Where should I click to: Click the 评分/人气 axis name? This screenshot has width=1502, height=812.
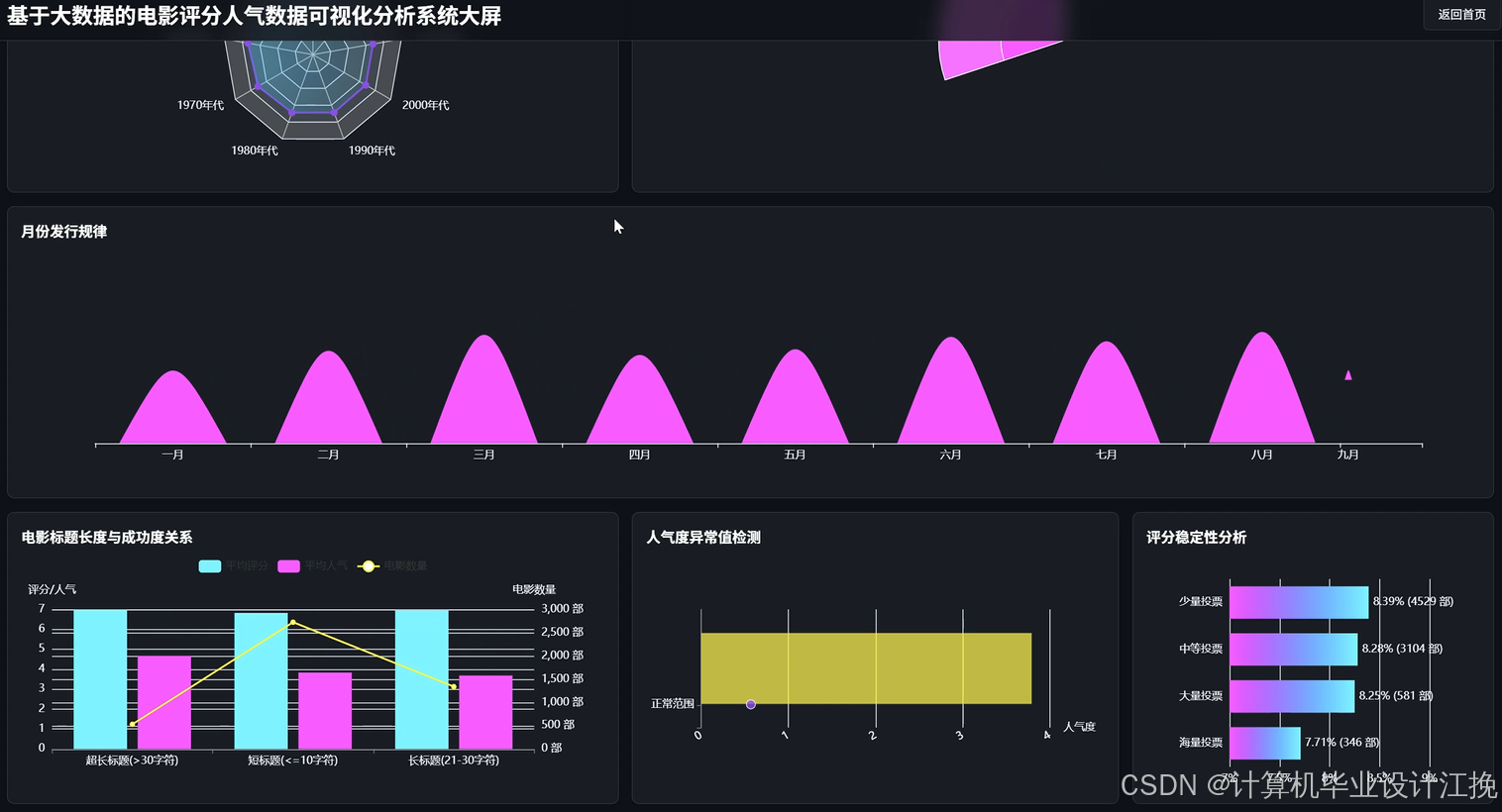(52, 589)
